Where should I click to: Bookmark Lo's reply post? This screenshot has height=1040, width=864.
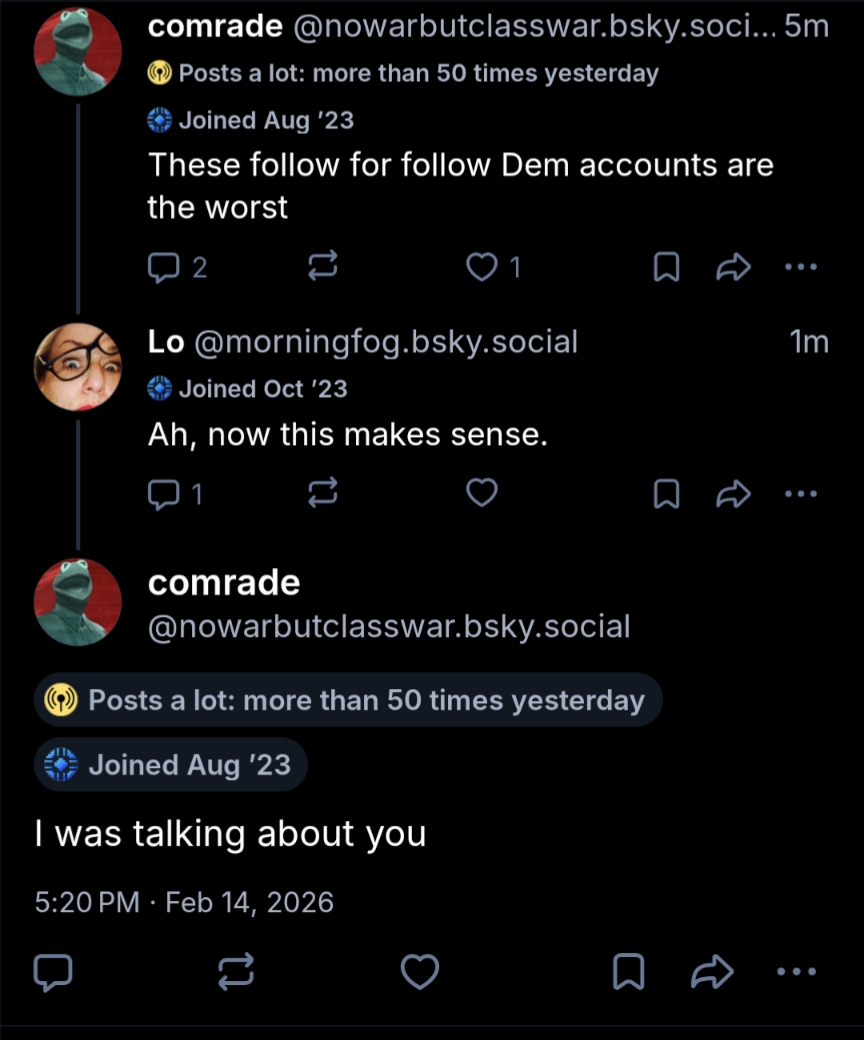pos(666,493)
